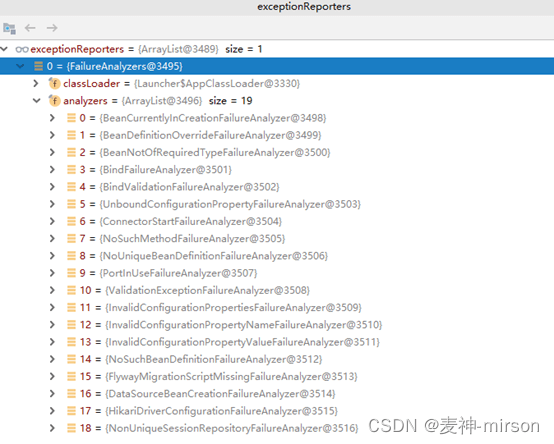Image resolution: width=554 pixels, height=444 pixels.
Task: Select the ValidationExceptionFailureAnalyzer@3508 row
Action: tap(277, 290)
